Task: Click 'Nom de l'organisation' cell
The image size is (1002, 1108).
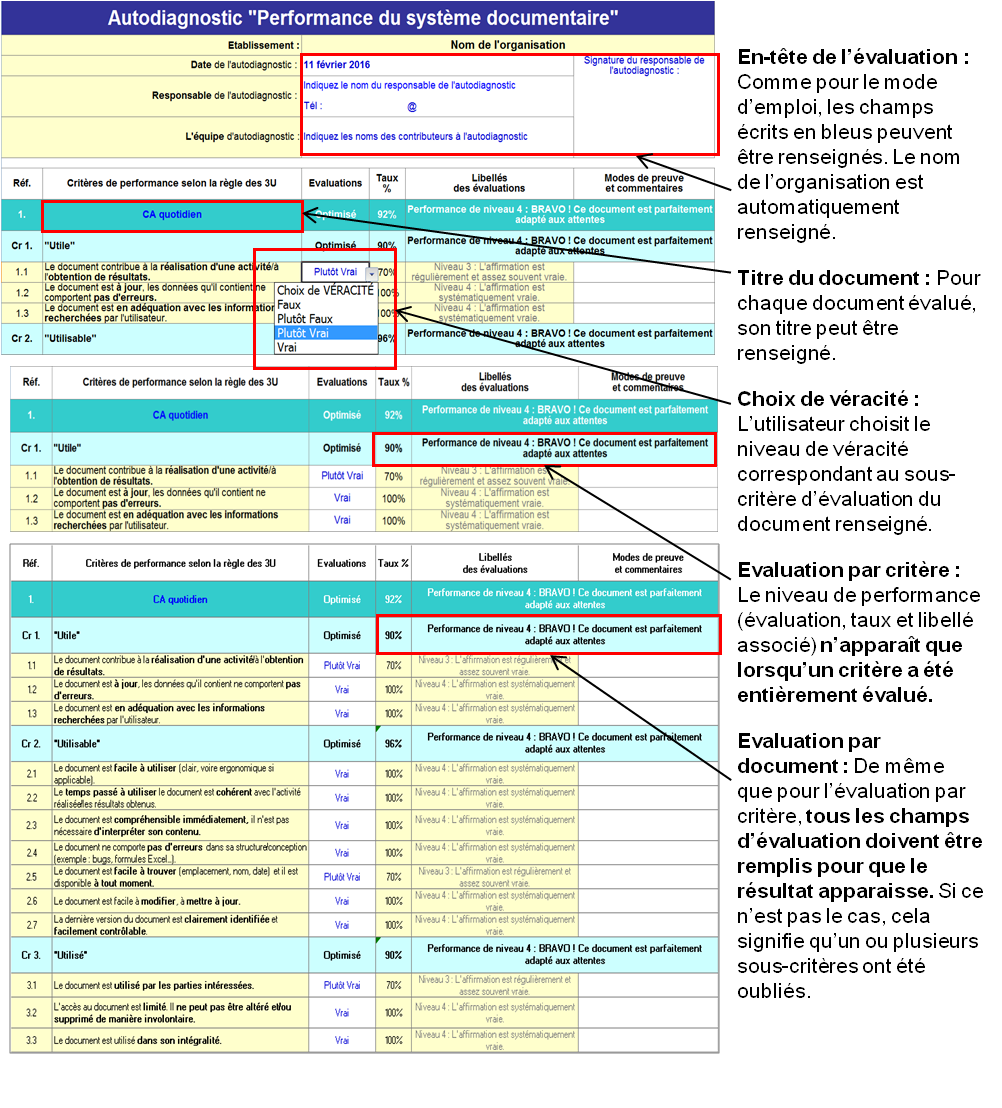Action: coord(507,45)
